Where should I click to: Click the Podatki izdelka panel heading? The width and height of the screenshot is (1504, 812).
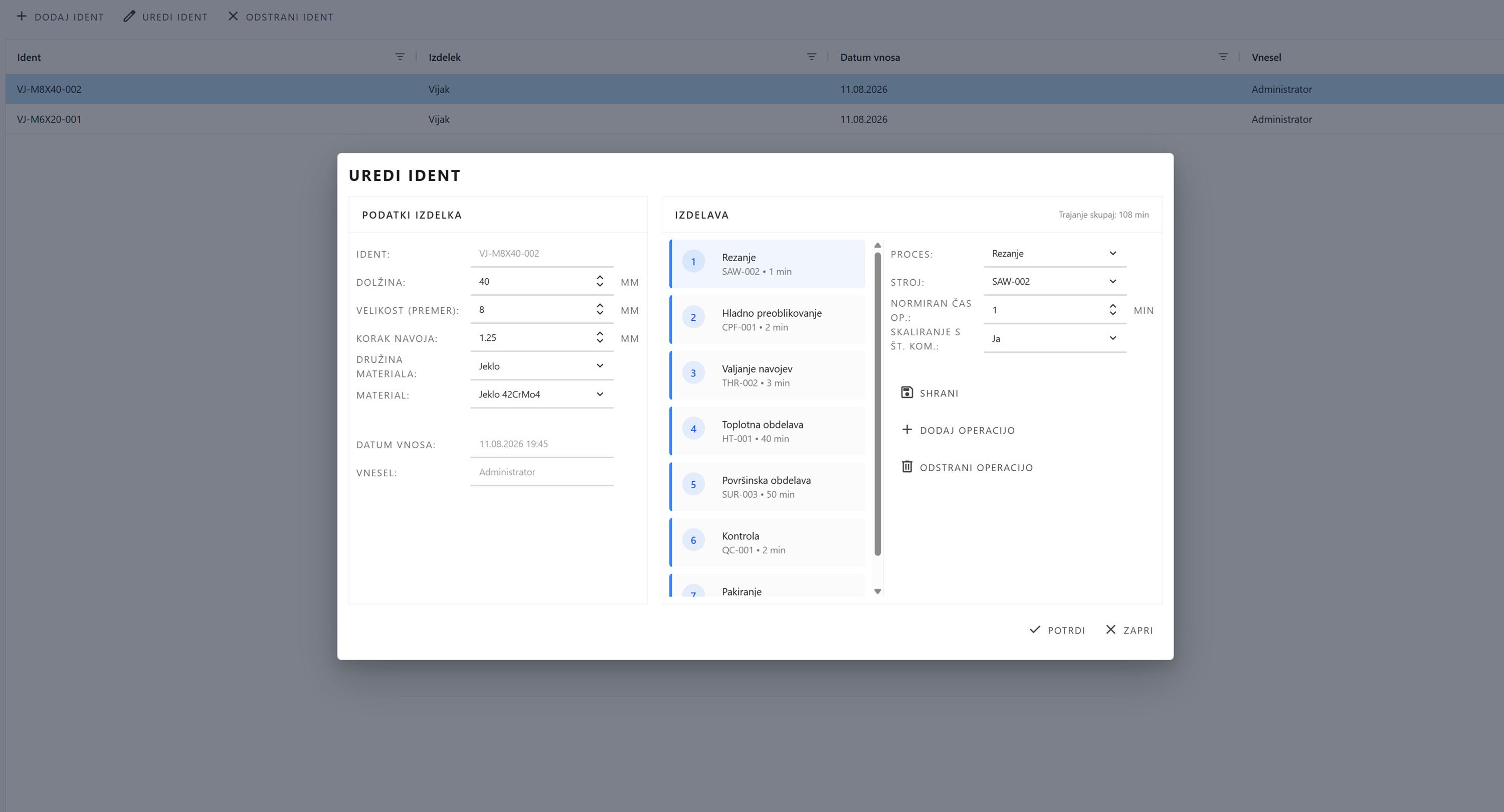pyautogui.click(x=412, y=215)
